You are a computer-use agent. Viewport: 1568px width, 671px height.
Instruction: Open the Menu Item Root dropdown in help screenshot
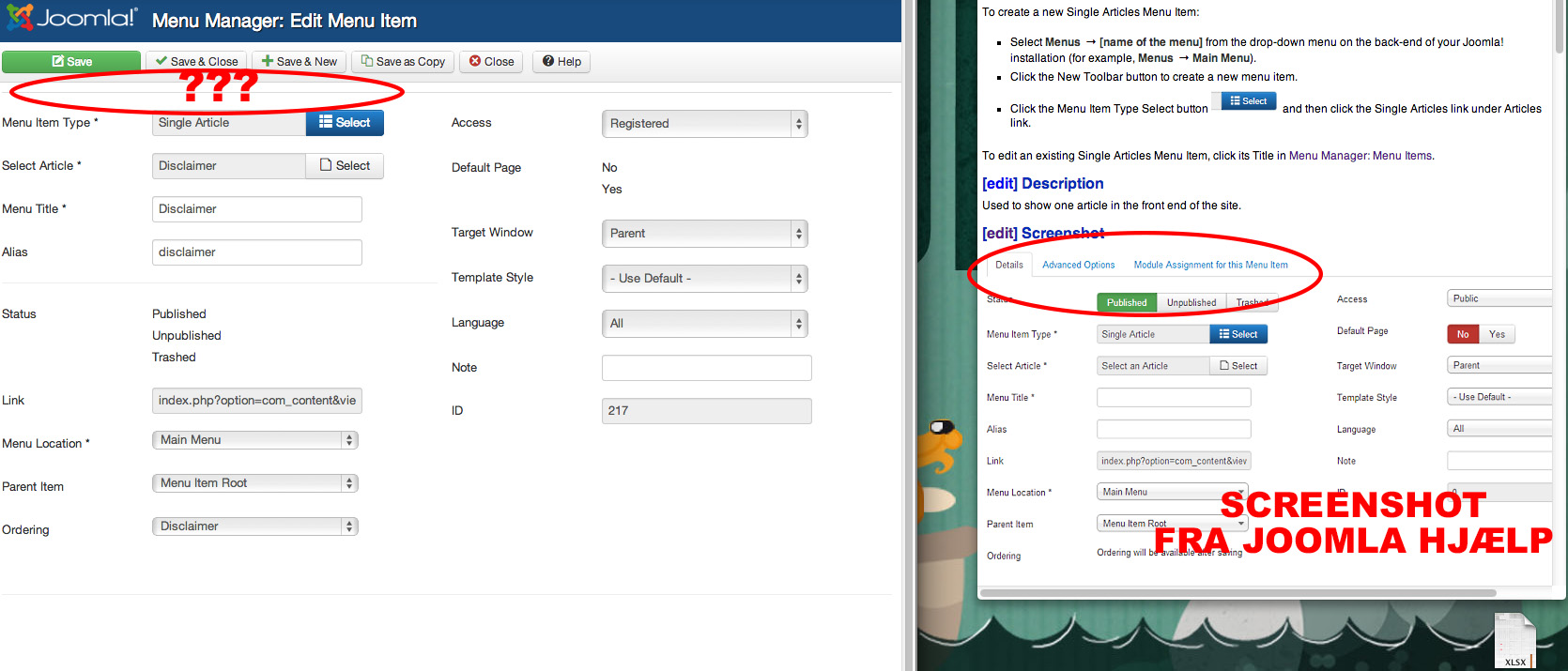point(1173,524)
